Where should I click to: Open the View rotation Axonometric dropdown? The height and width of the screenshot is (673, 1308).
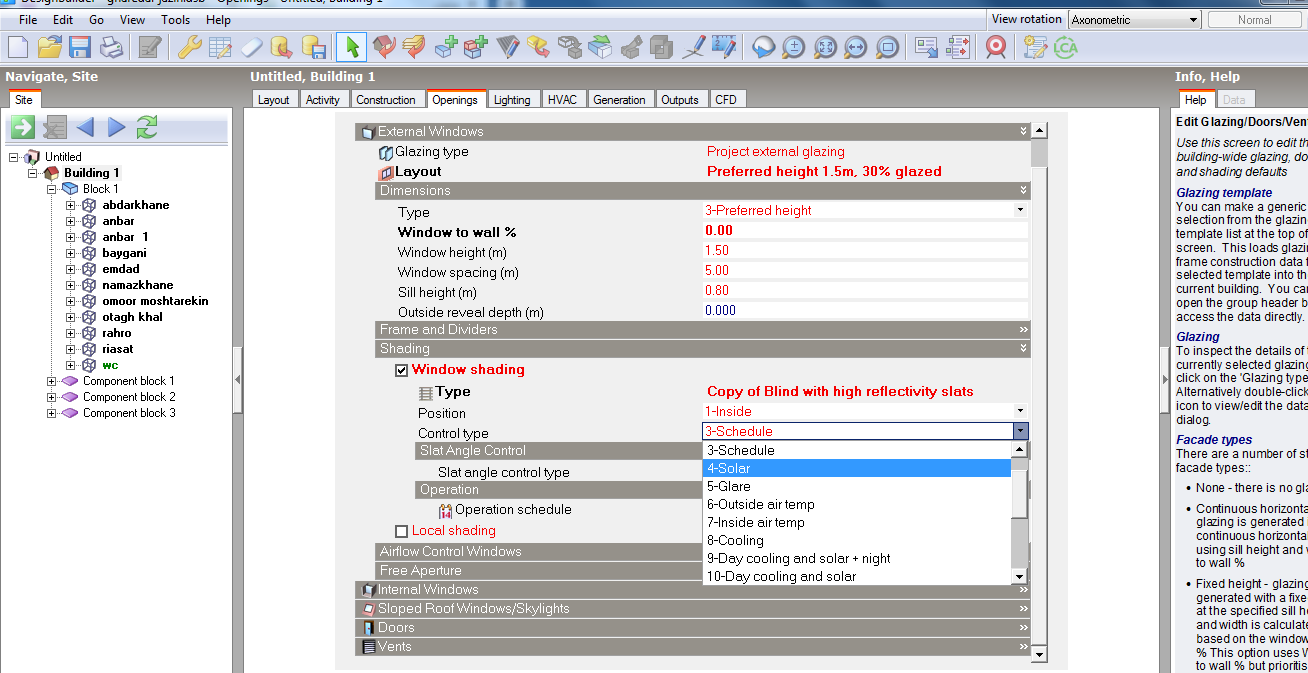(1134, 20)
